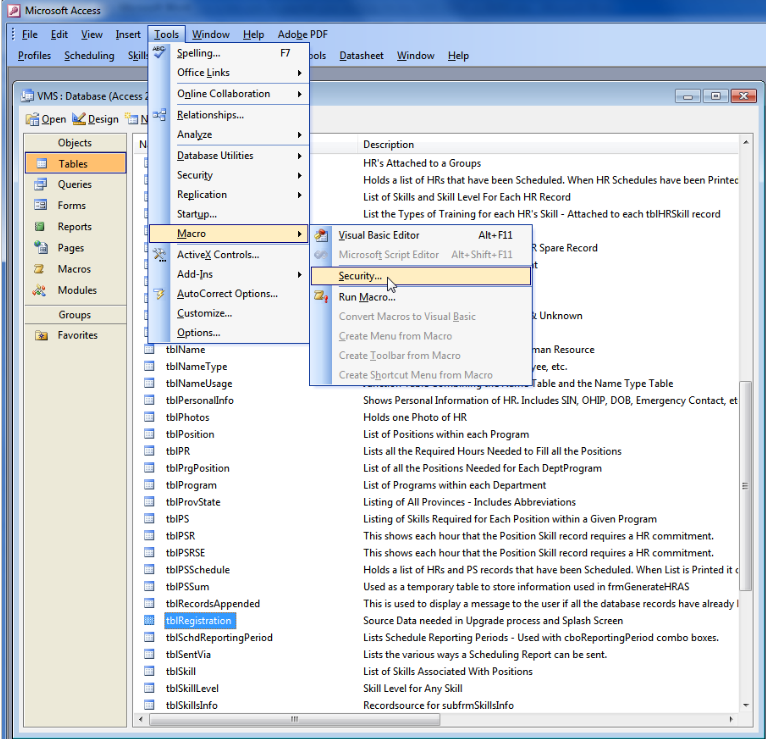The width and height of the screenshot is (766, 739).
Task: Click the Design toolbar icon
Action: point(79,119)
